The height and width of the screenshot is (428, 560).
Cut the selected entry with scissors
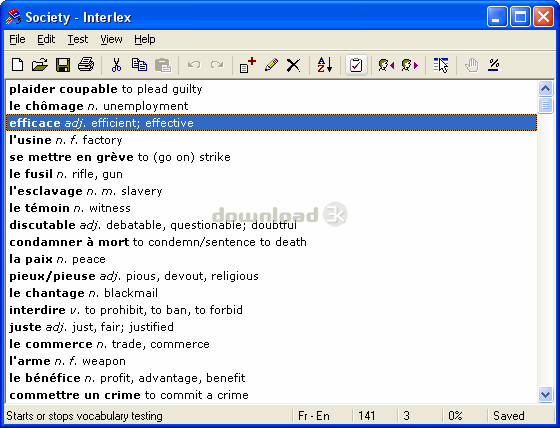[x=116, y=65]
